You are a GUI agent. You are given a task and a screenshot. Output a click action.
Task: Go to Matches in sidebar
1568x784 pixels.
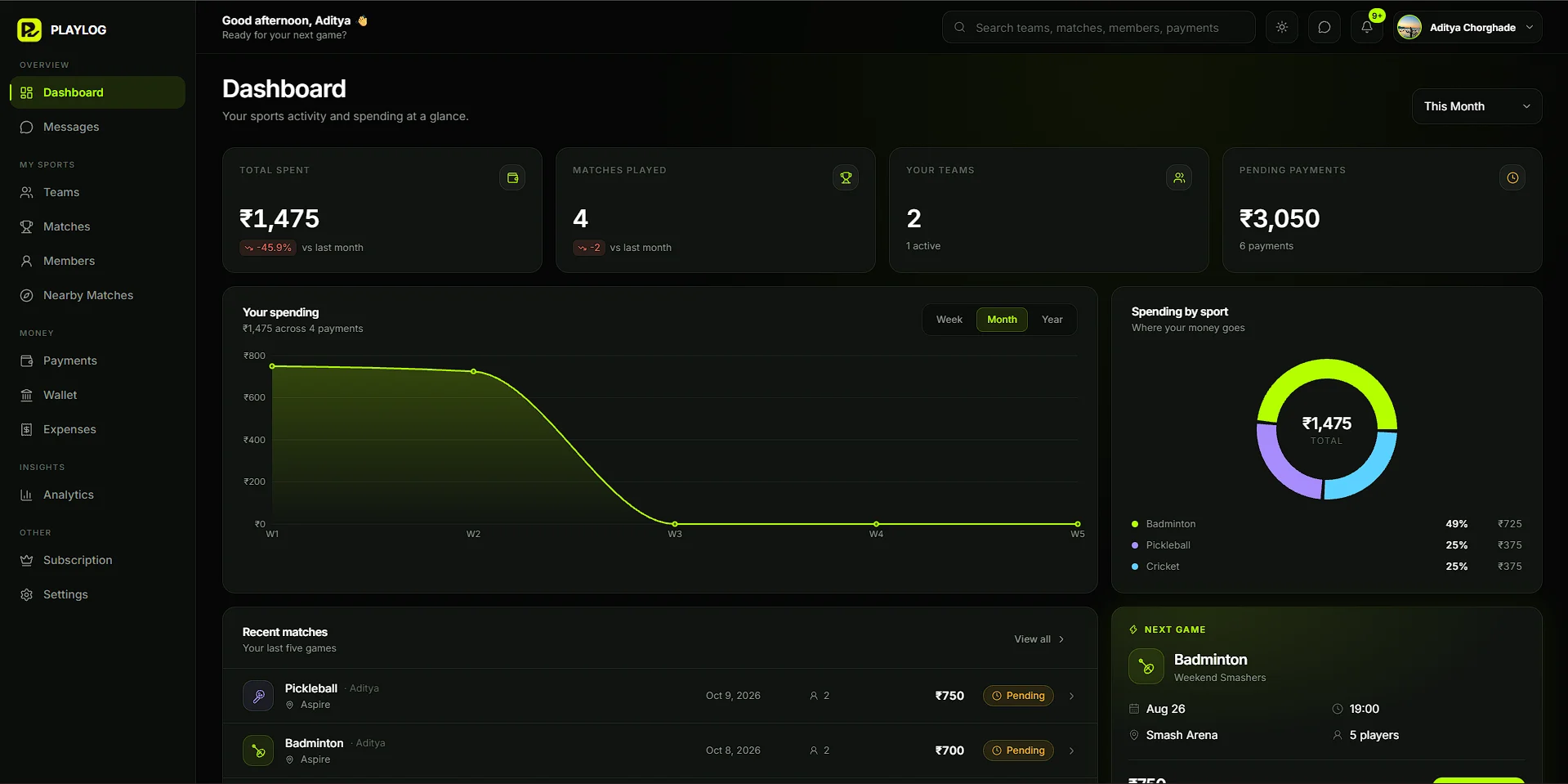(x=98, y=226)
